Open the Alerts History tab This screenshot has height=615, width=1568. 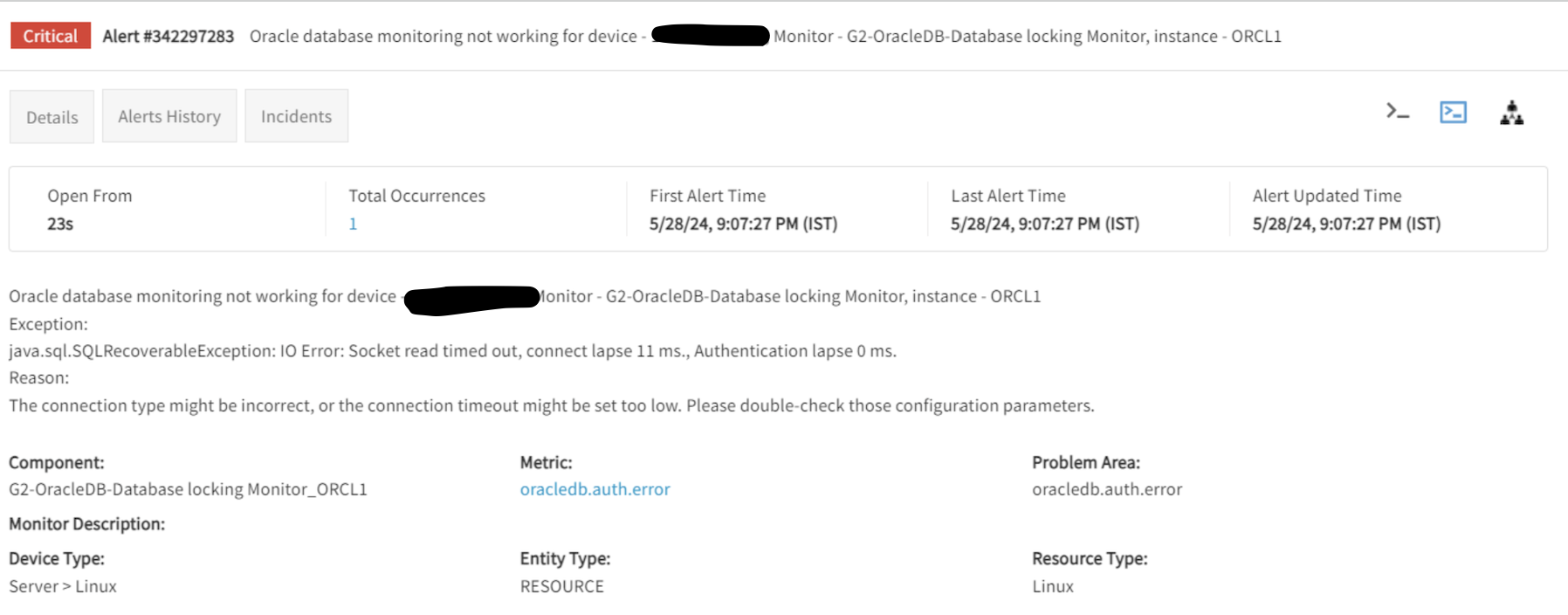coord(169,116)
